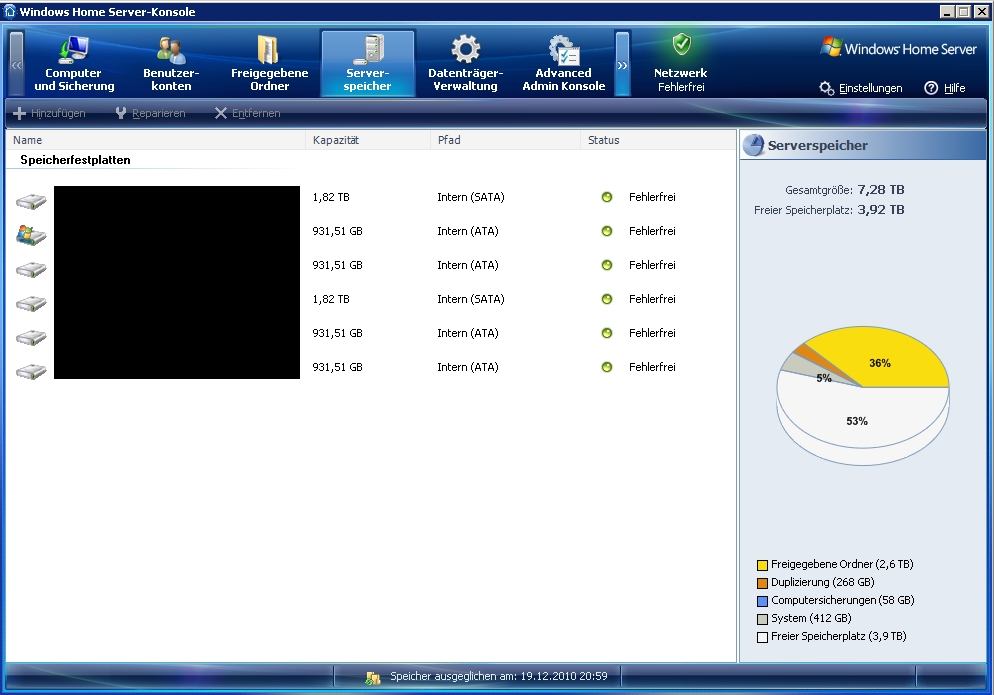
Task: Click the white Freier Speicherplatz legend swatch
Action: point(762,637)
